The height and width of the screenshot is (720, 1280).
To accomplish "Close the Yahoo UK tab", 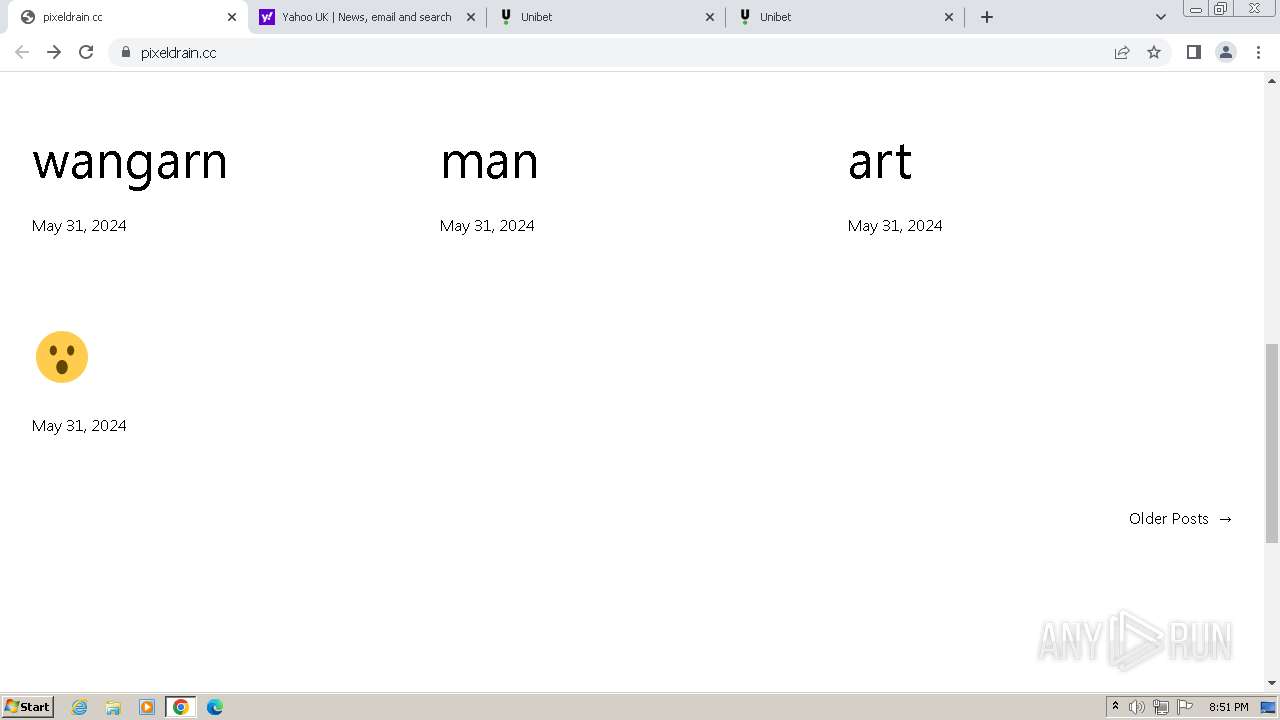I will pyautogui.click(x=471, y=17).
